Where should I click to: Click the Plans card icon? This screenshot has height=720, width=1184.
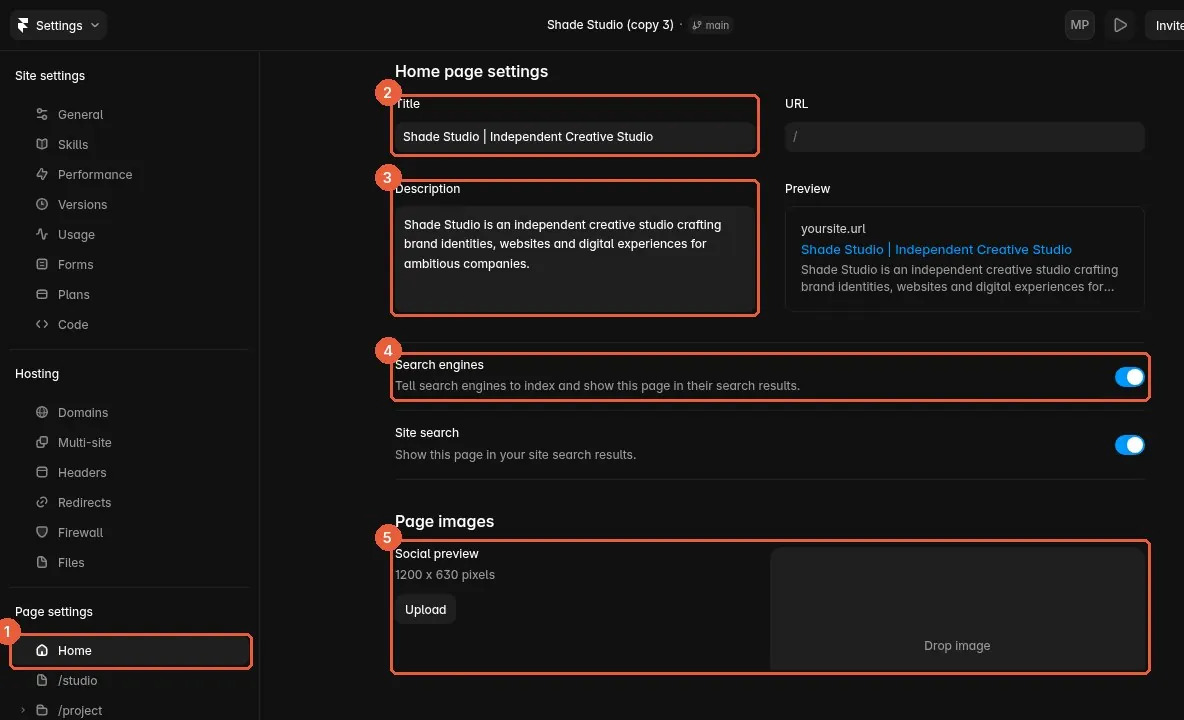(x=42, y=294)
